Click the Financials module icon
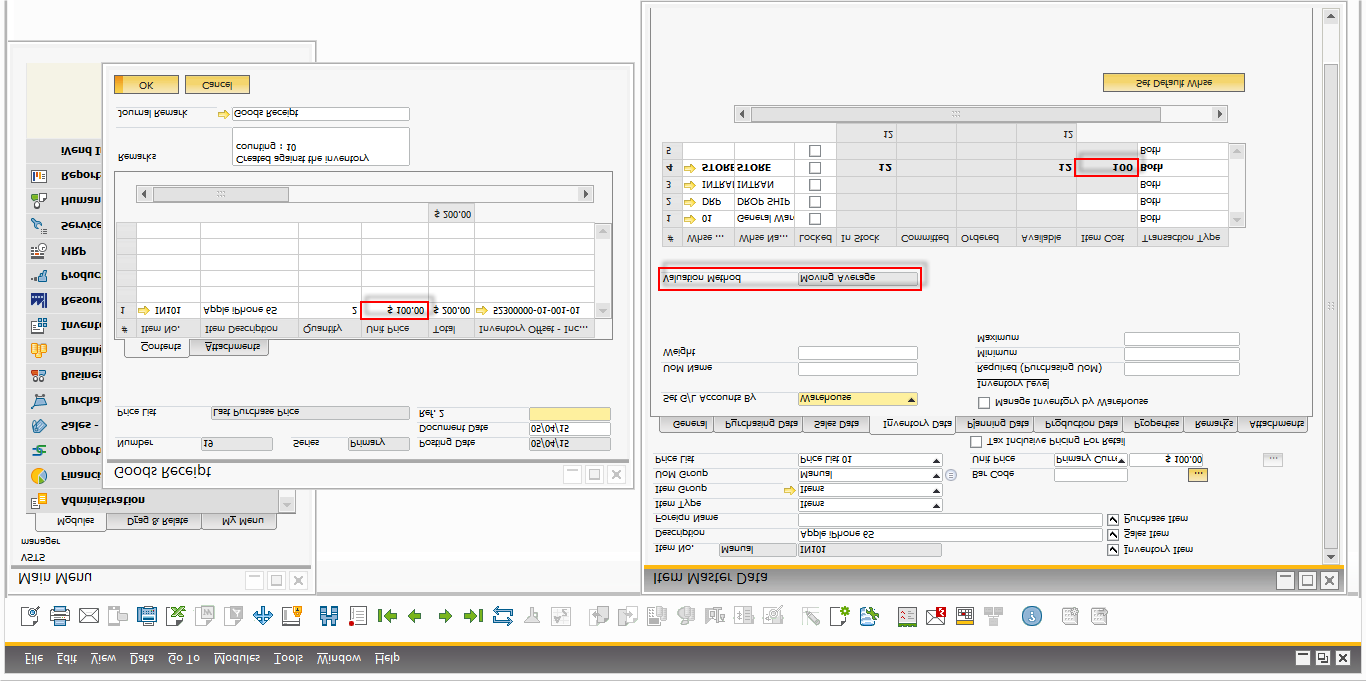 coord(39,475)
